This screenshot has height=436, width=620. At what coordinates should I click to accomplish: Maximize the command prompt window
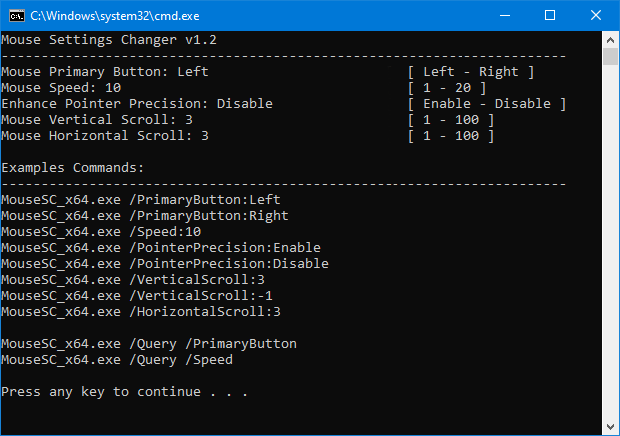click(x=550, y=16)
